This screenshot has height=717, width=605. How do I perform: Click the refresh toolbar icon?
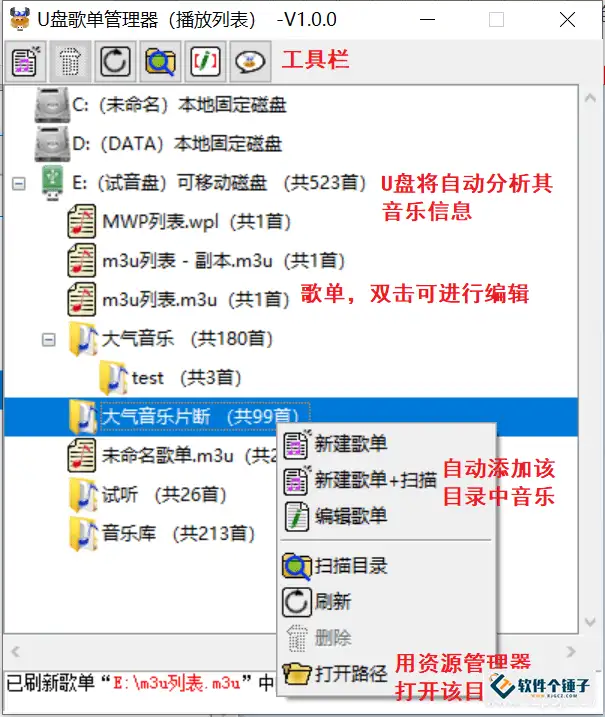(x=115, y=61)
